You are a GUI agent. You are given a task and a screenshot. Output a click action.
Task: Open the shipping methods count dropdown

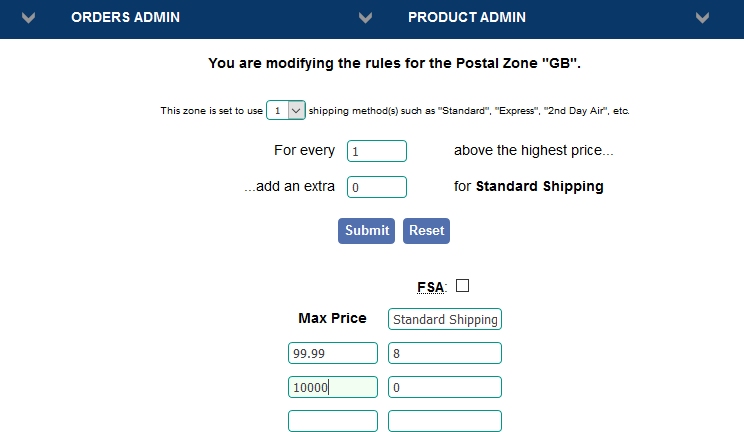286,111
